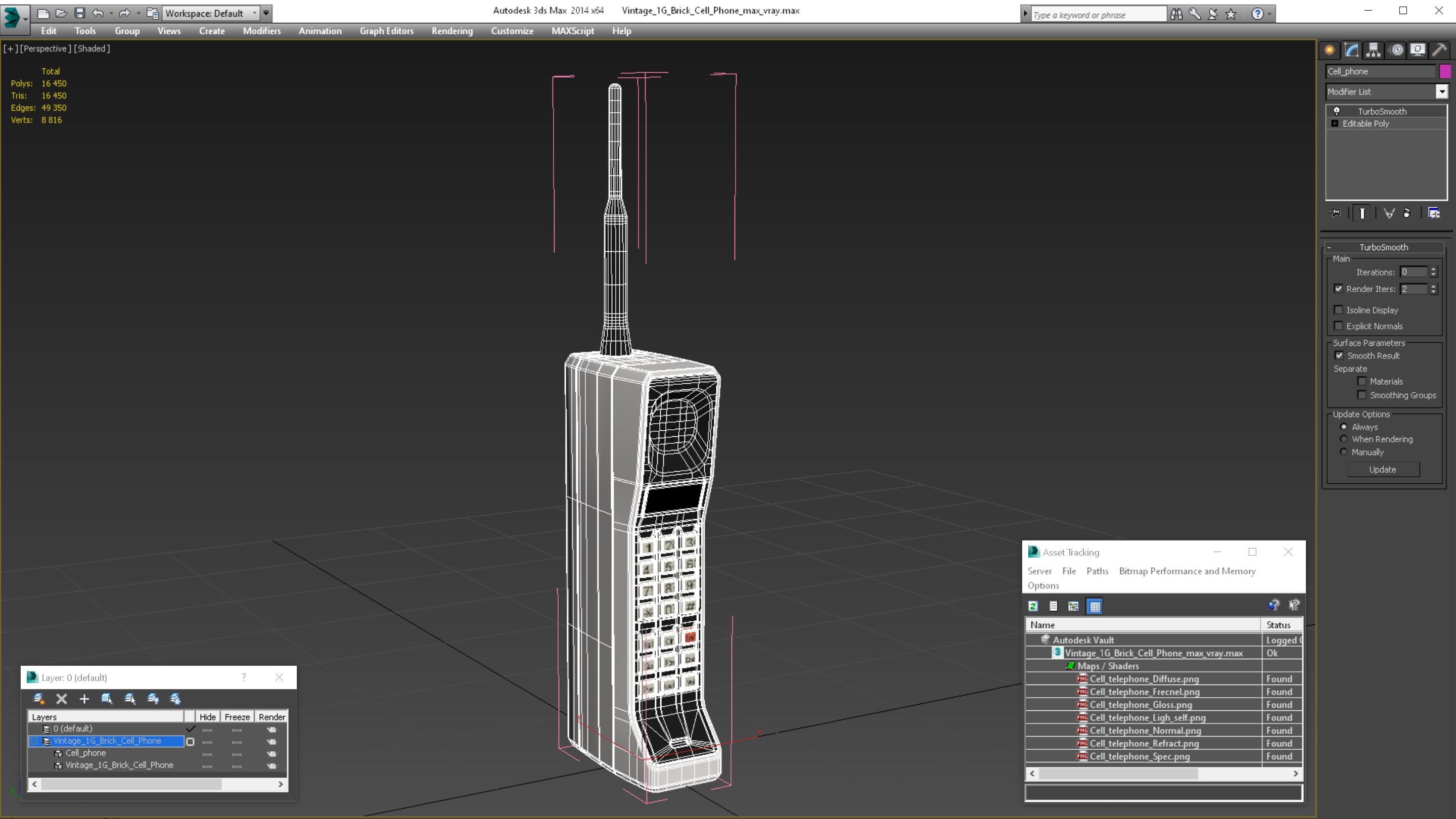Open the Create command panel tab

tap(1330, 50)
